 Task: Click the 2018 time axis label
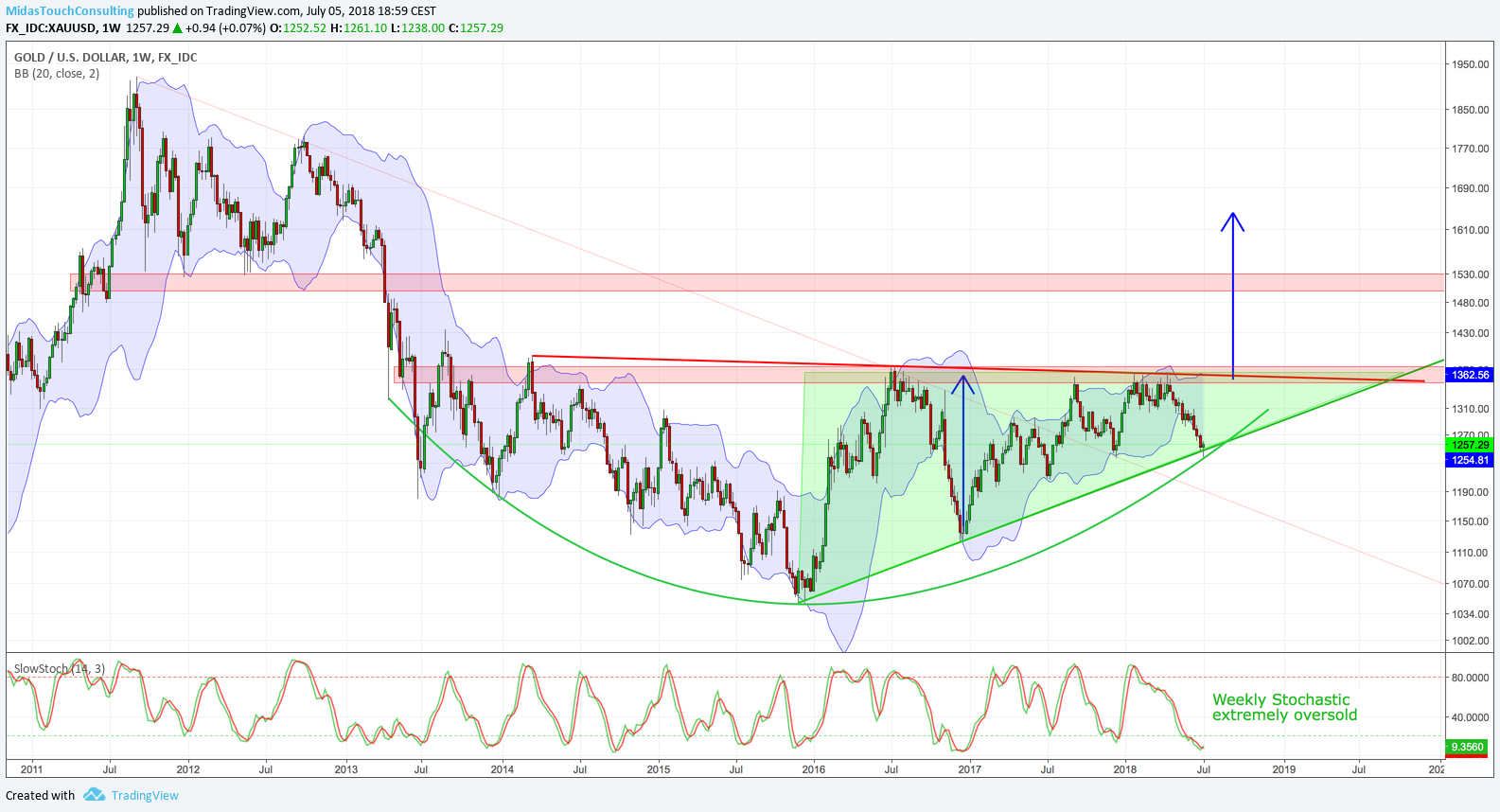(1125, 769)
